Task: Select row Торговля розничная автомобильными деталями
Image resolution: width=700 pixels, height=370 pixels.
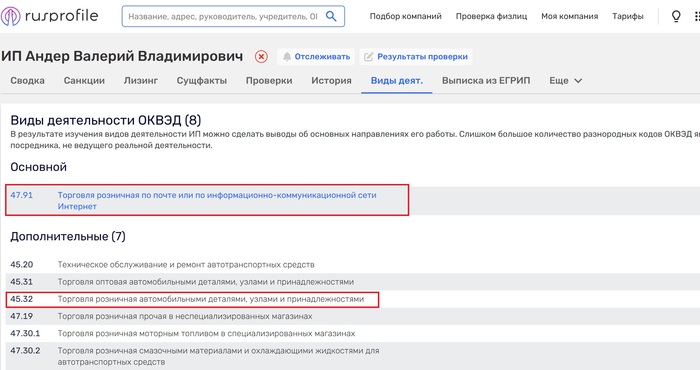Action: [211, 299]
